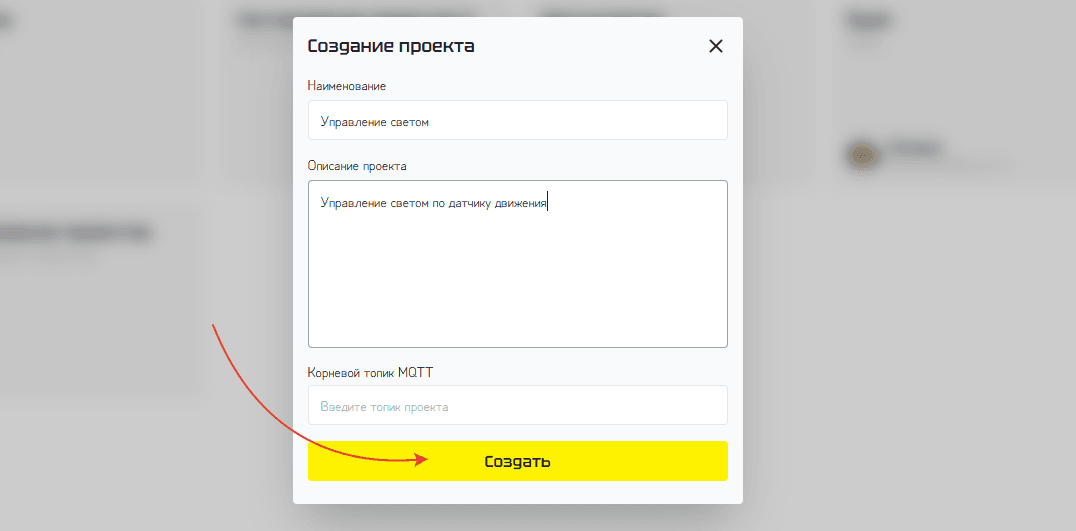Click the Создание проекта dialog title
The image size is (1076, 531).
click(391, 46)
